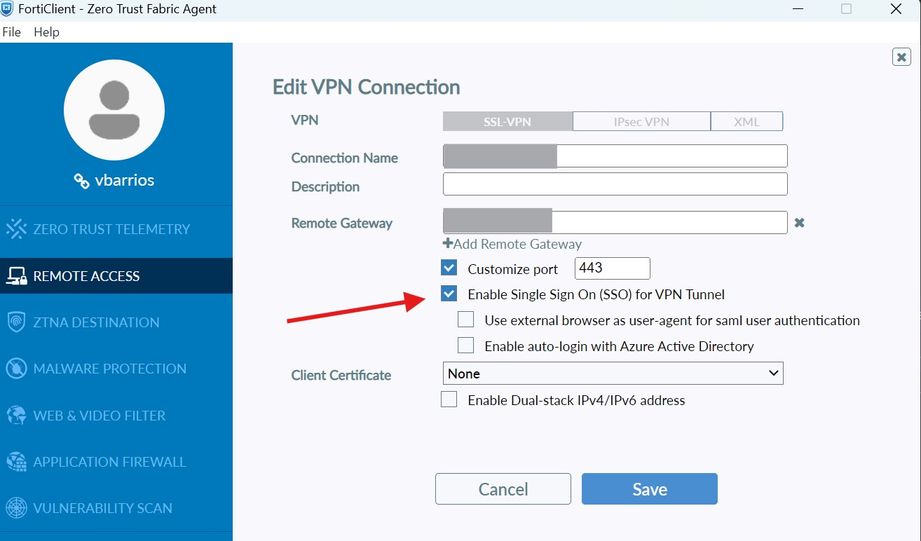Image resolution: width=921 pixels, height=541 pixels.
Task: Click the Save button
Action: pos(649,489)
